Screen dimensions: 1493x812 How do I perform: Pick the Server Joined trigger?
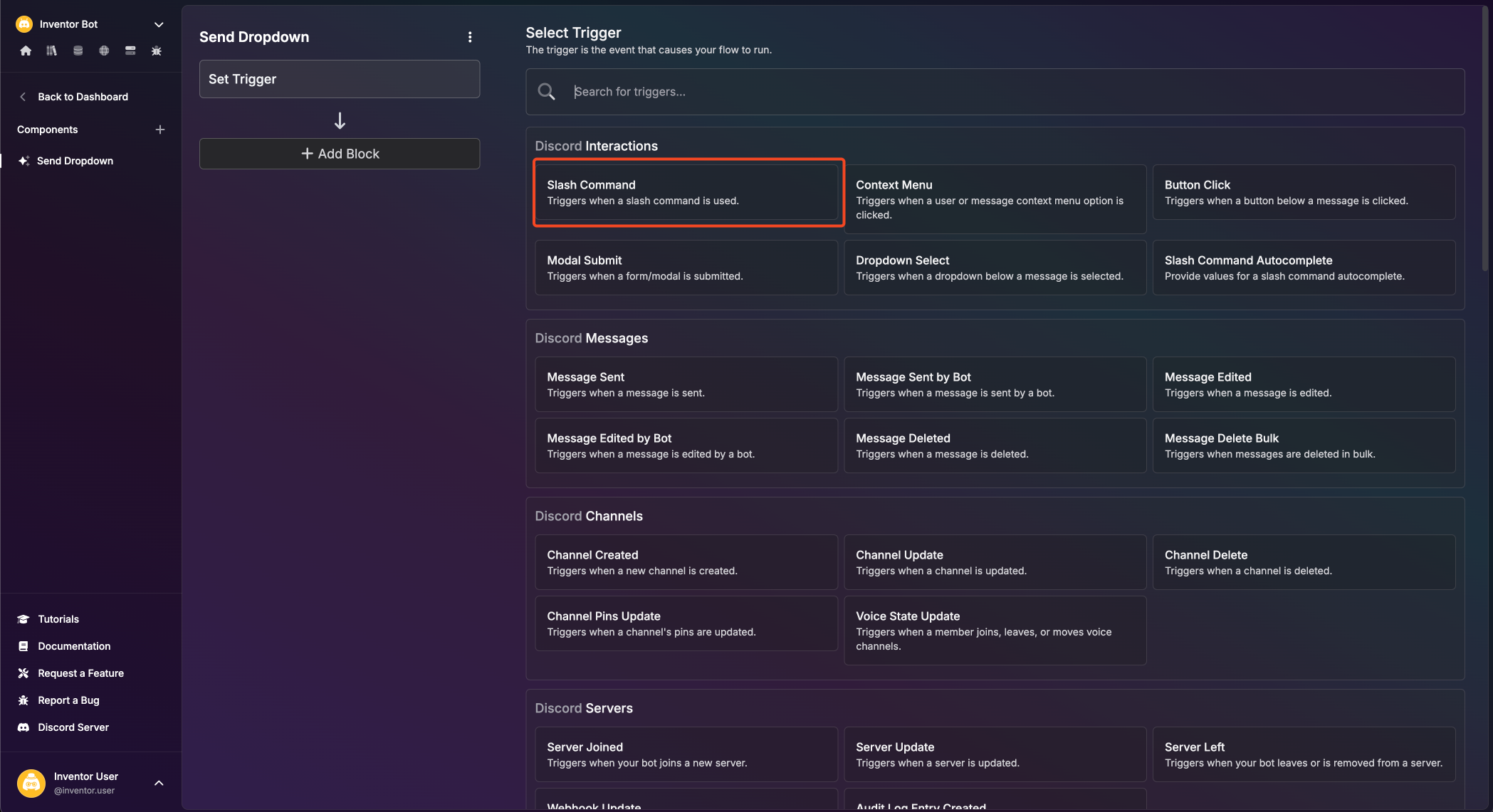coord(686,754)
